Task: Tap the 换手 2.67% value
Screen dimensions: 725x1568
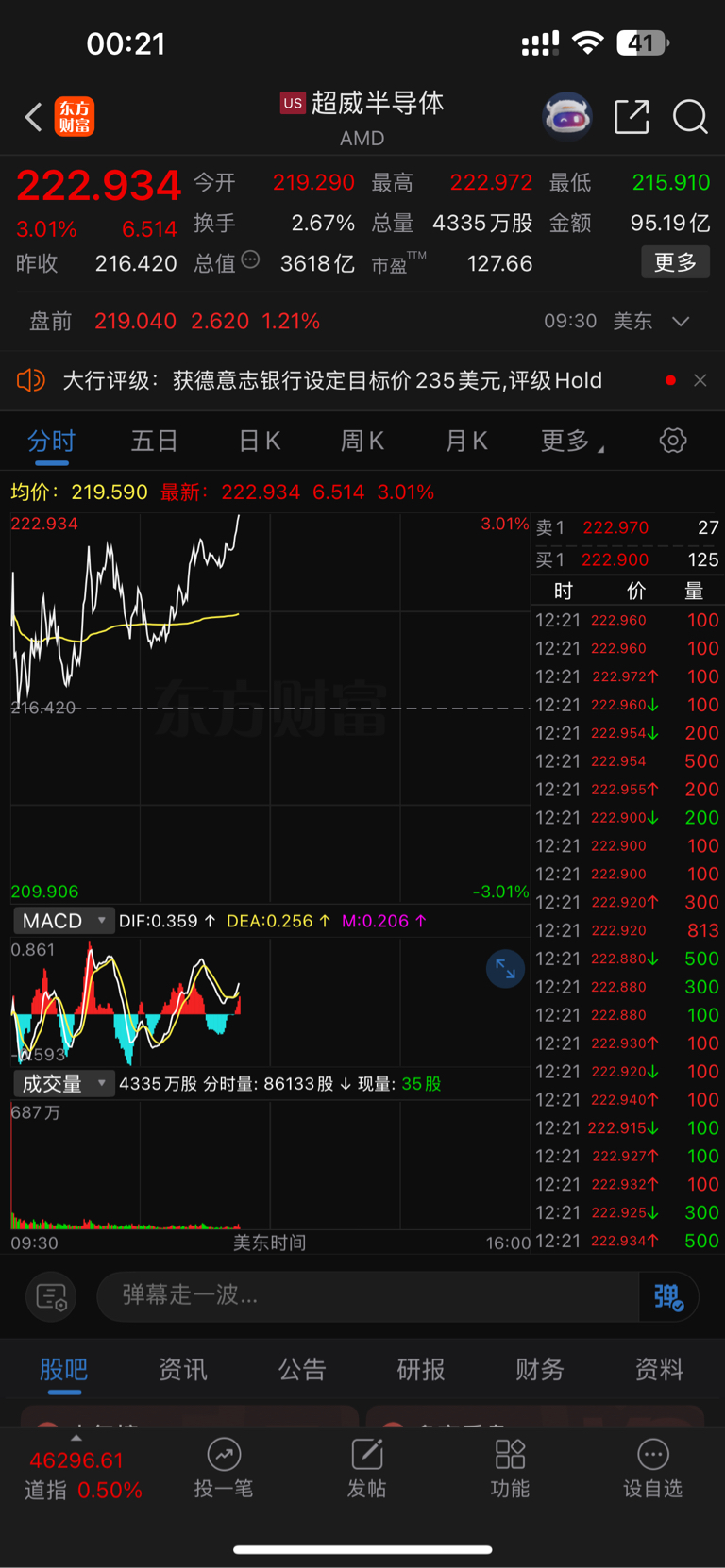Action: [x=323, y=224]
